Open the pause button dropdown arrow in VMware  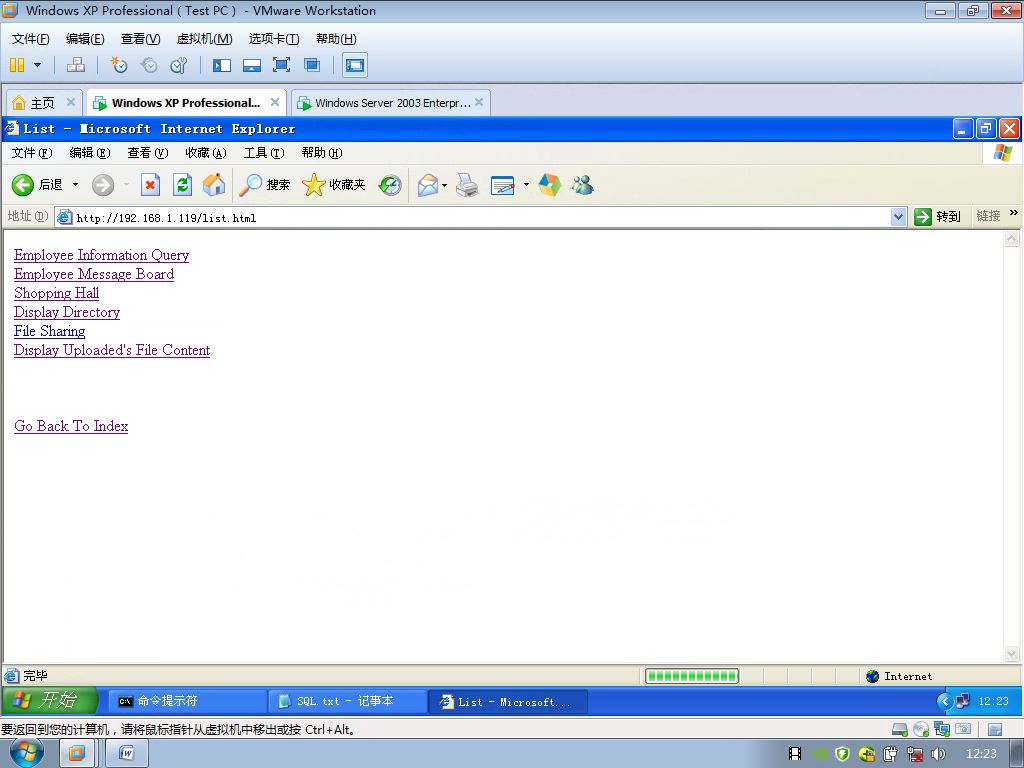[x=37, y=65]
